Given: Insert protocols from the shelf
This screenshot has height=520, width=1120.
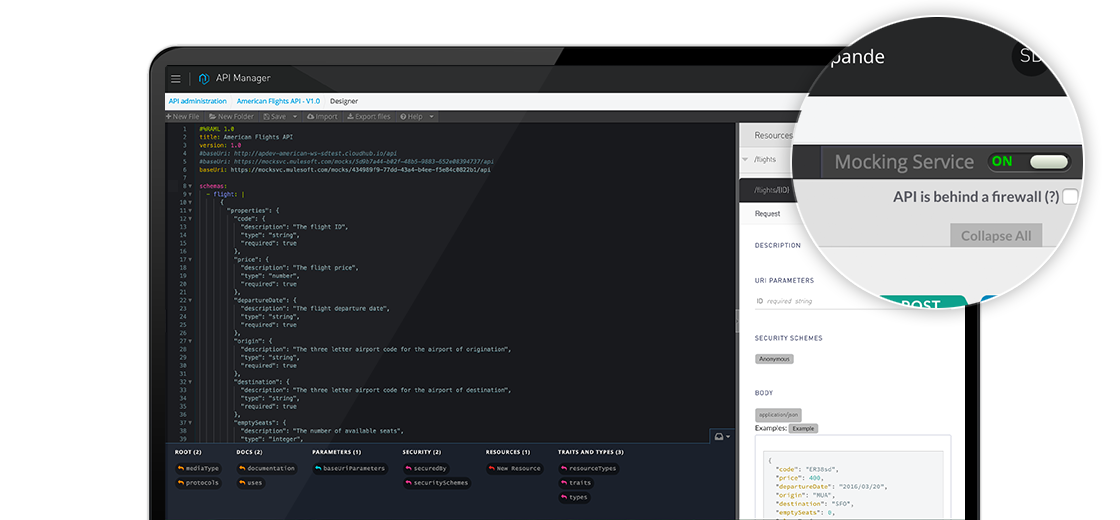Looking at the screenshot, I should point(199,483).
